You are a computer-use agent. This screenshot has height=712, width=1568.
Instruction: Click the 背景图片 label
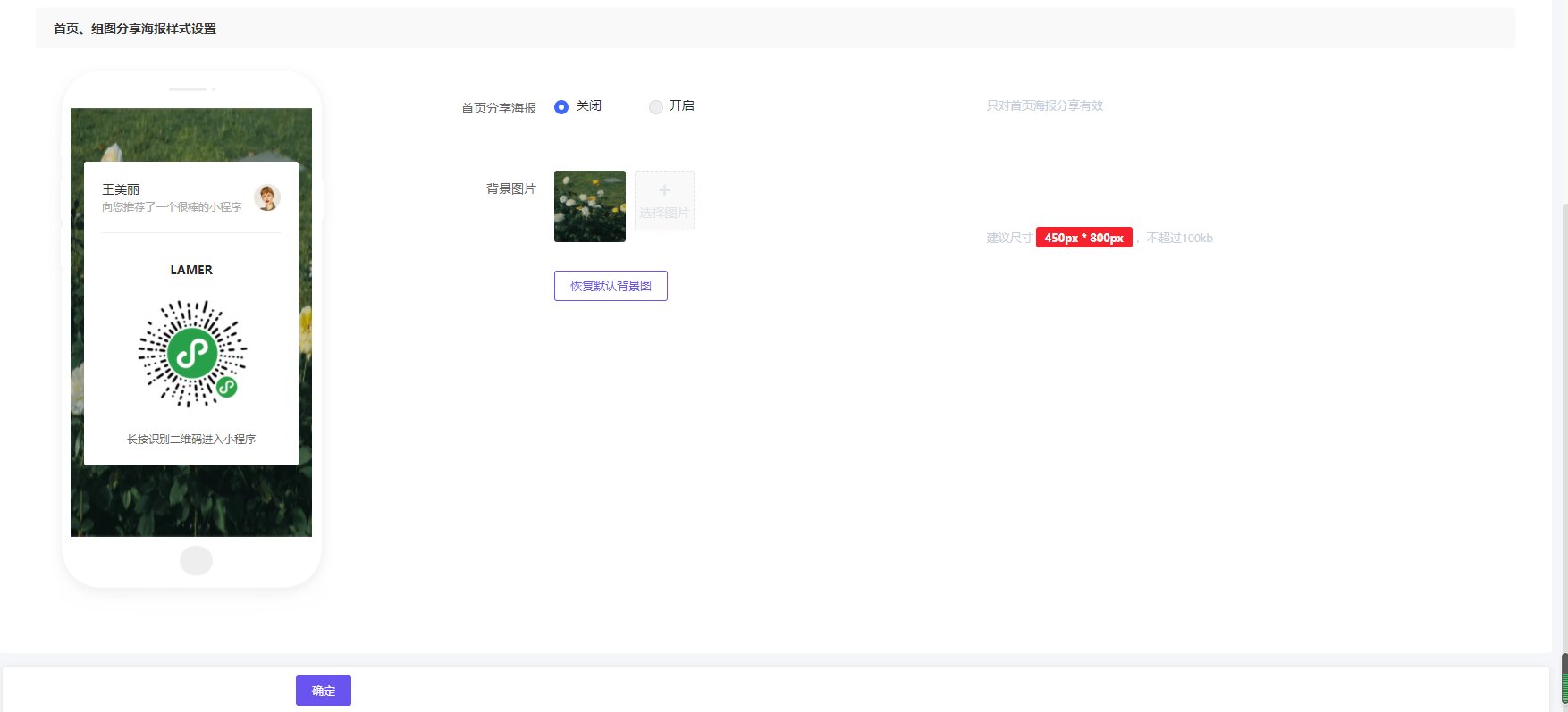point(511,188)
